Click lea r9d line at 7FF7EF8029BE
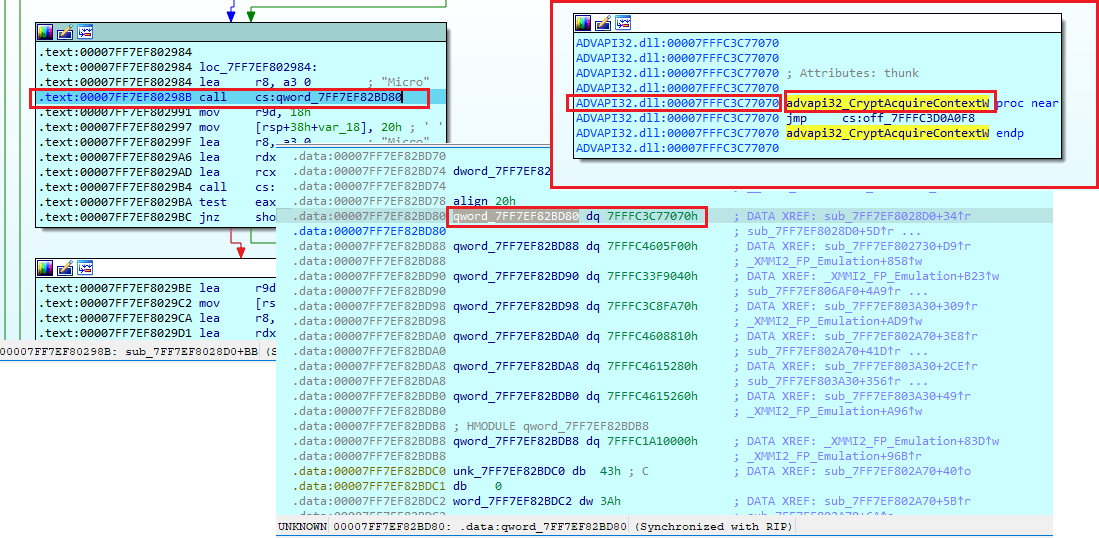Image resolution: width=1099 pixels, height=538 pixels. point(156,288)
